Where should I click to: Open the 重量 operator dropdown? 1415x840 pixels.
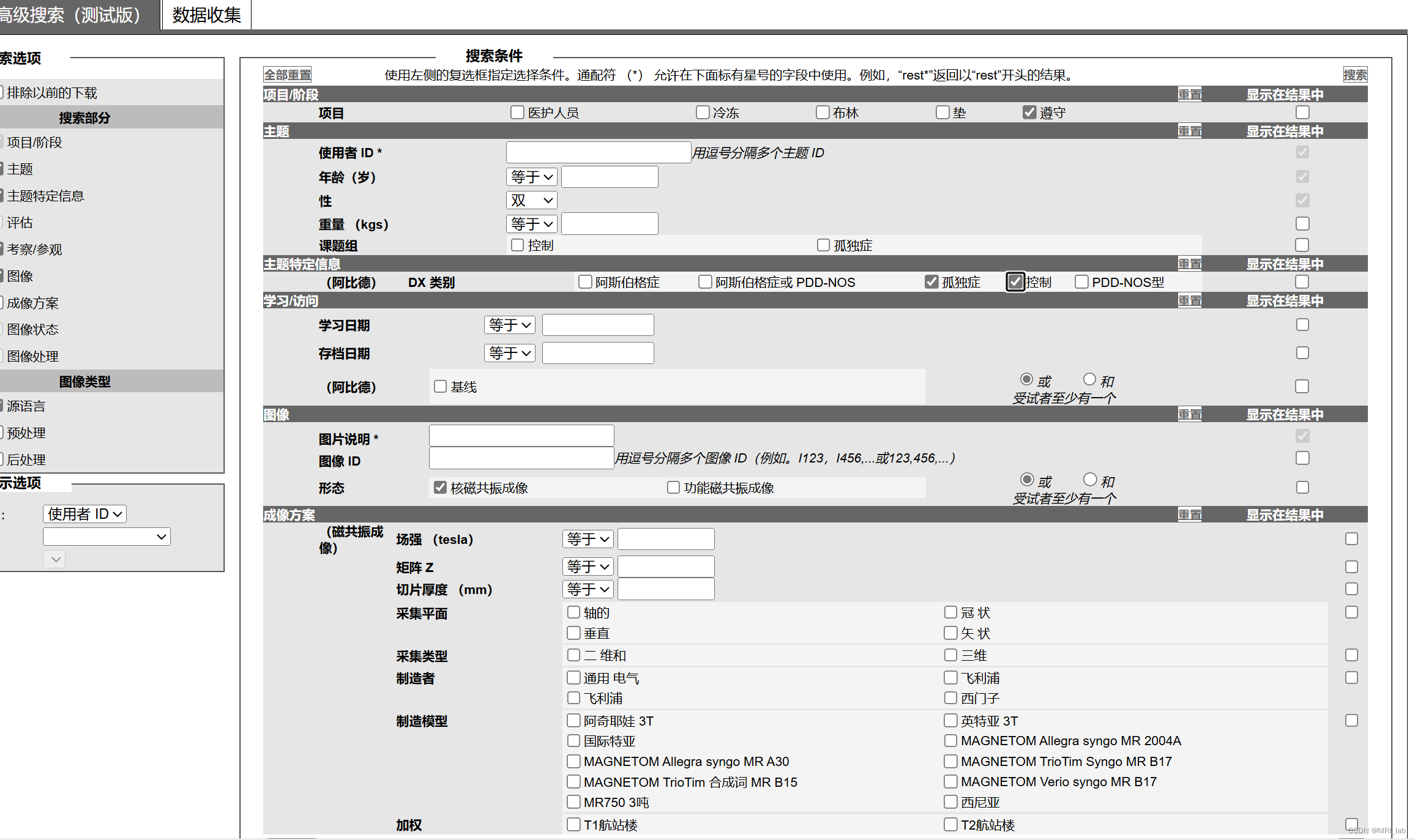[x=531, y=224]
